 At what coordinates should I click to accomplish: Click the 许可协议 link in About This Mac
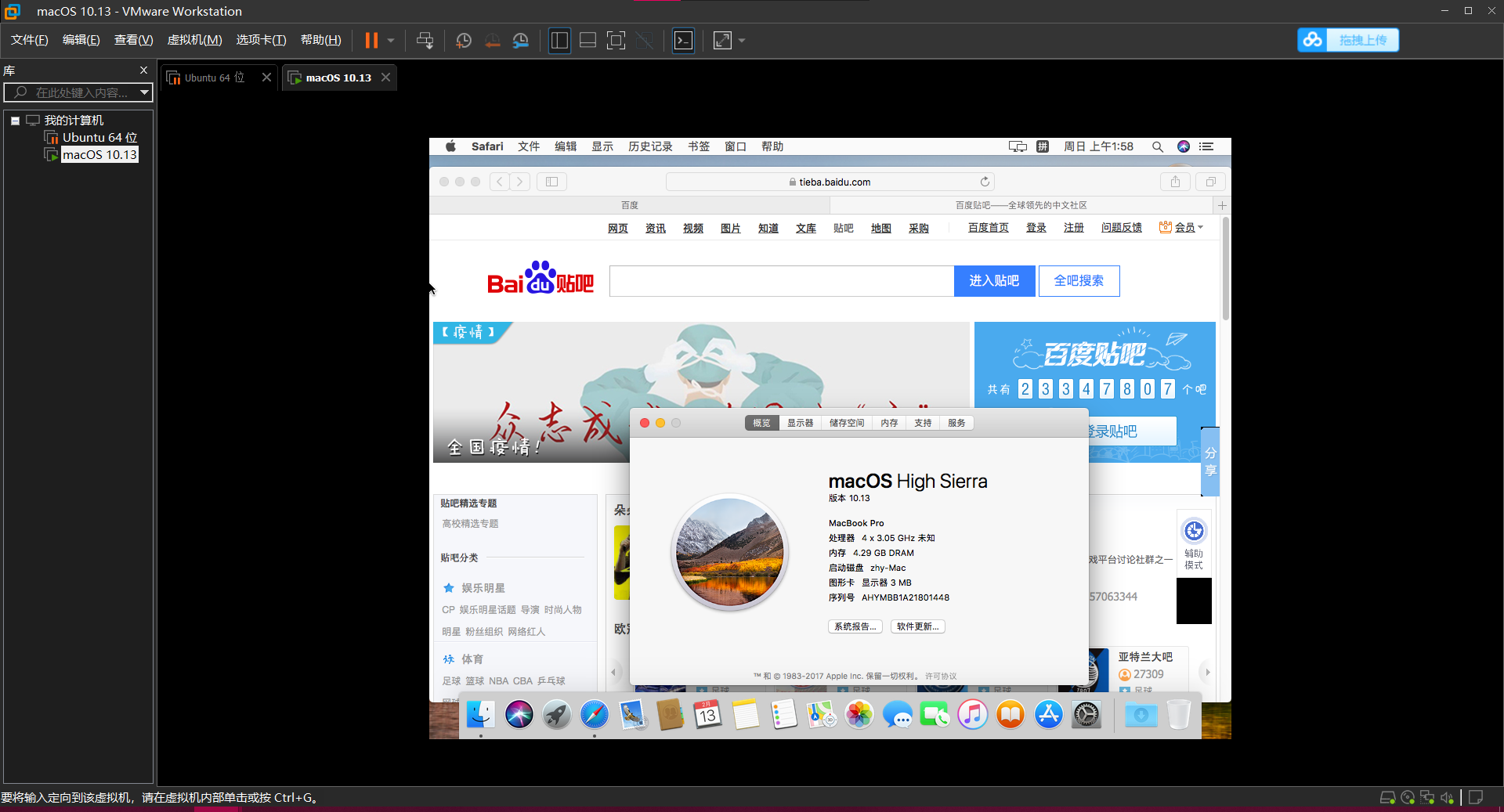click(941, 676)
